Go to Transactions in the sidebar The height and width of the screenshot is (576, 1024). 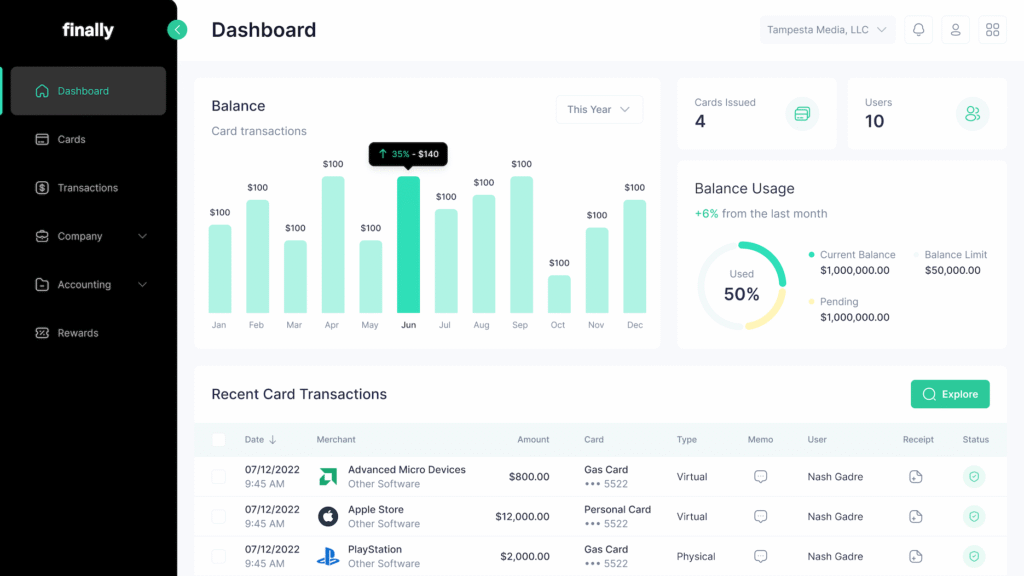(x=87, y=188)
